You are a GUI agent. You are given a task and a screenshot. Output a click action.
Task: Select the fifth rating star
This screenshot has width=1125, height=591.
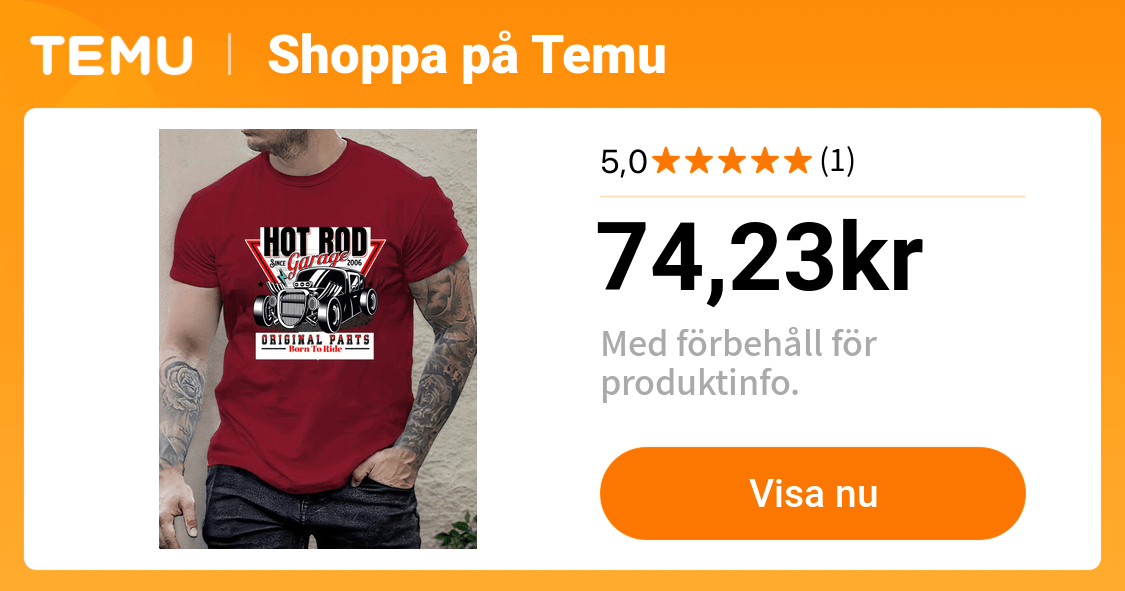tap(798, 161)
